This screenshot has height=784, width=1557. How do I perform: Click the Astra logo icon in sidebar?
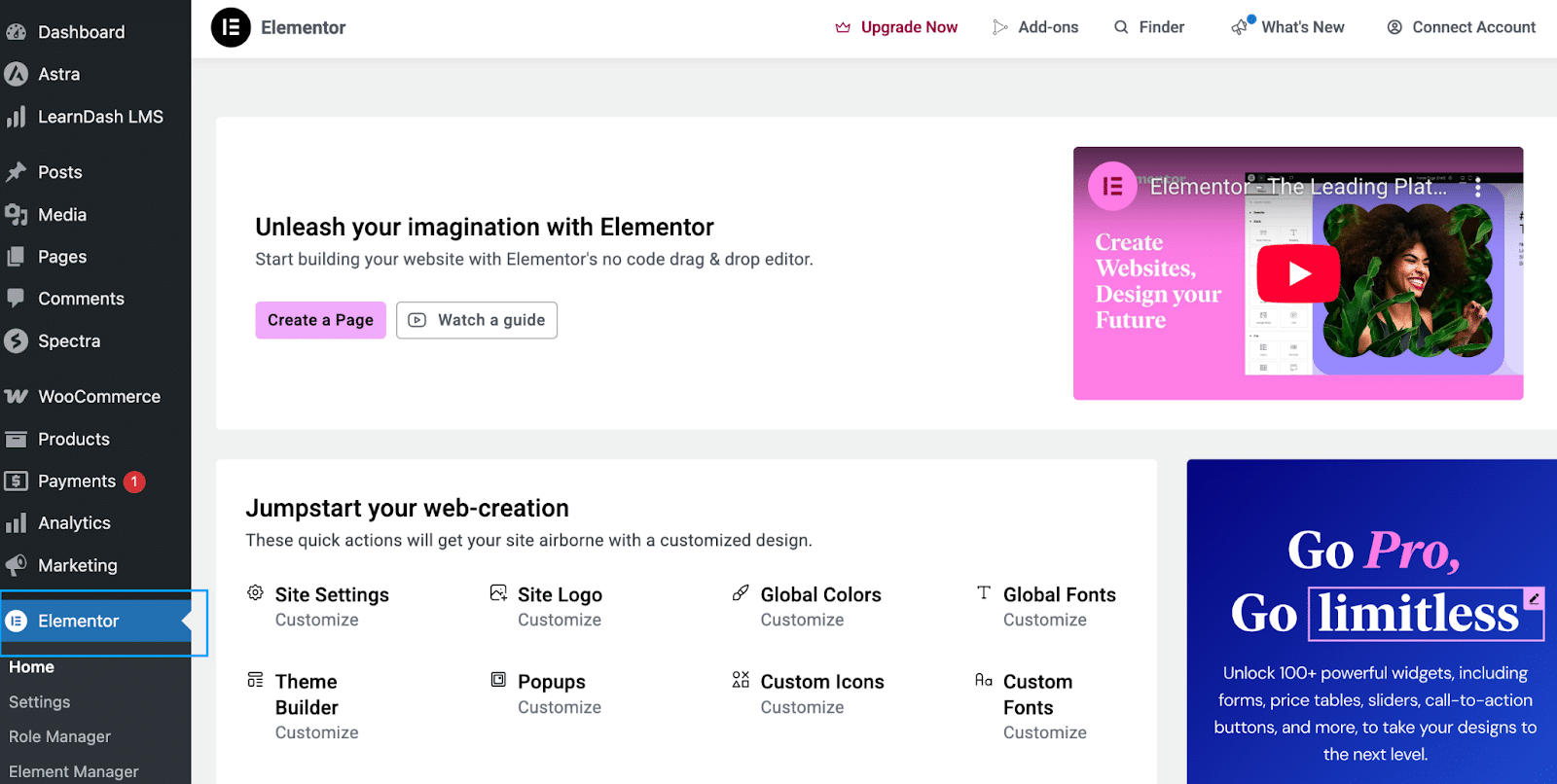point(16,74)
